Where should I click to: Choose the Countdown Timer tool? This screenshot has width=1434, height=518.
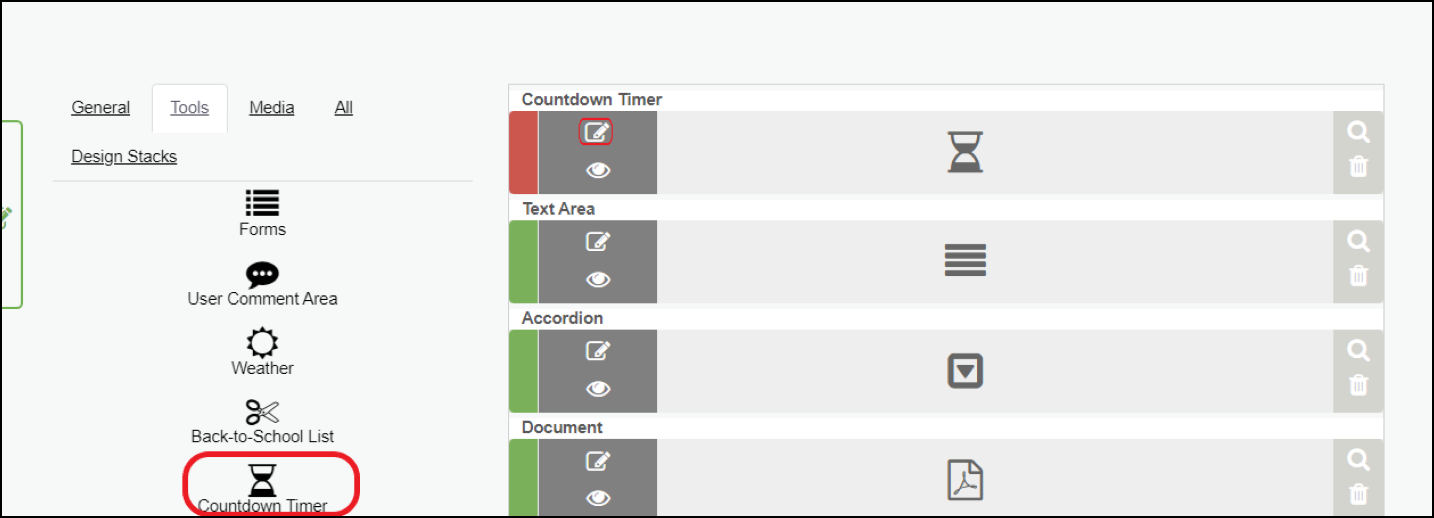(x=262, y=481)
